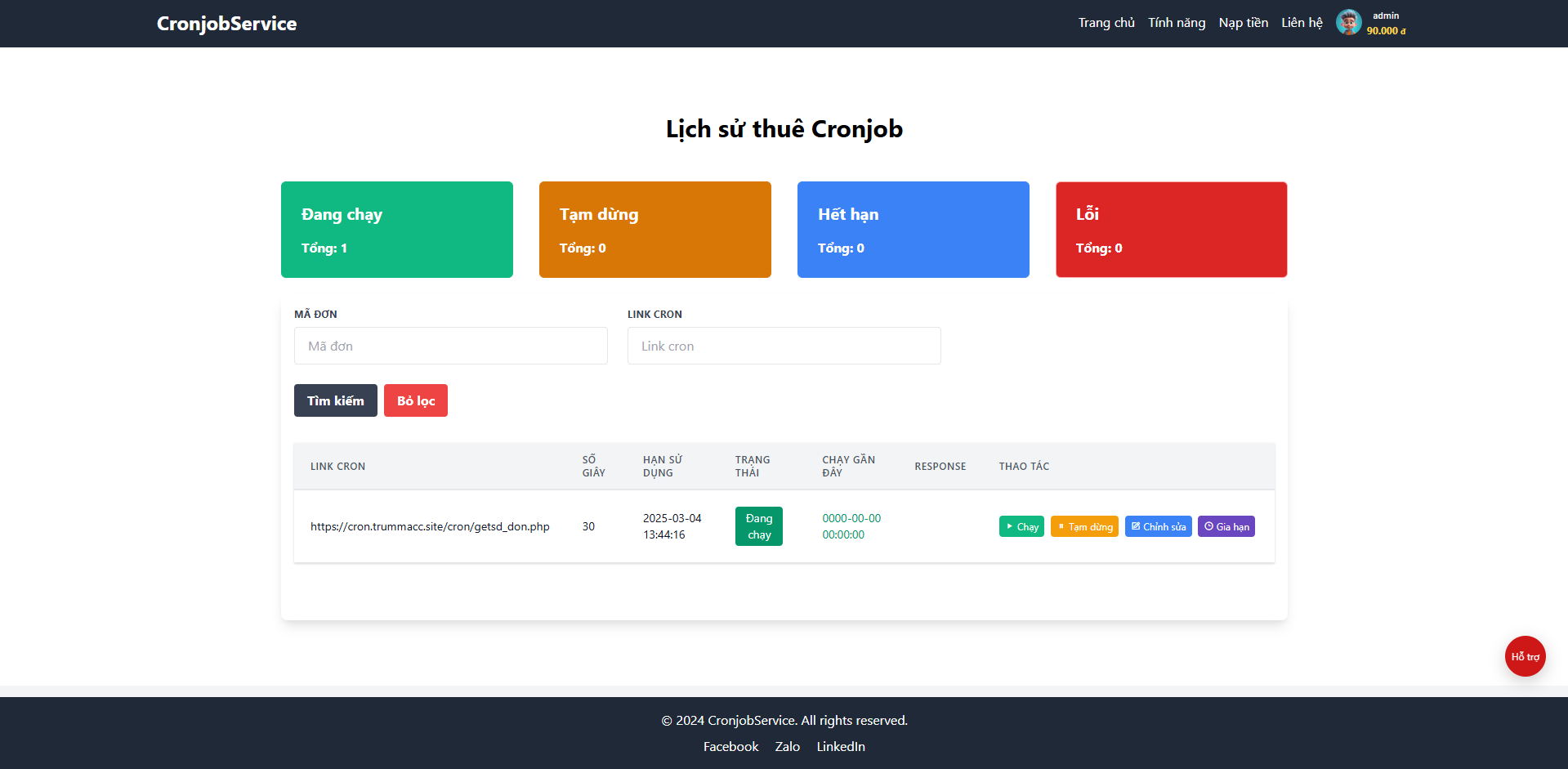Open the red Hỗ trợ support bubble
Viewport: 1568px width, 769px height.
[x=1525, y=656]
